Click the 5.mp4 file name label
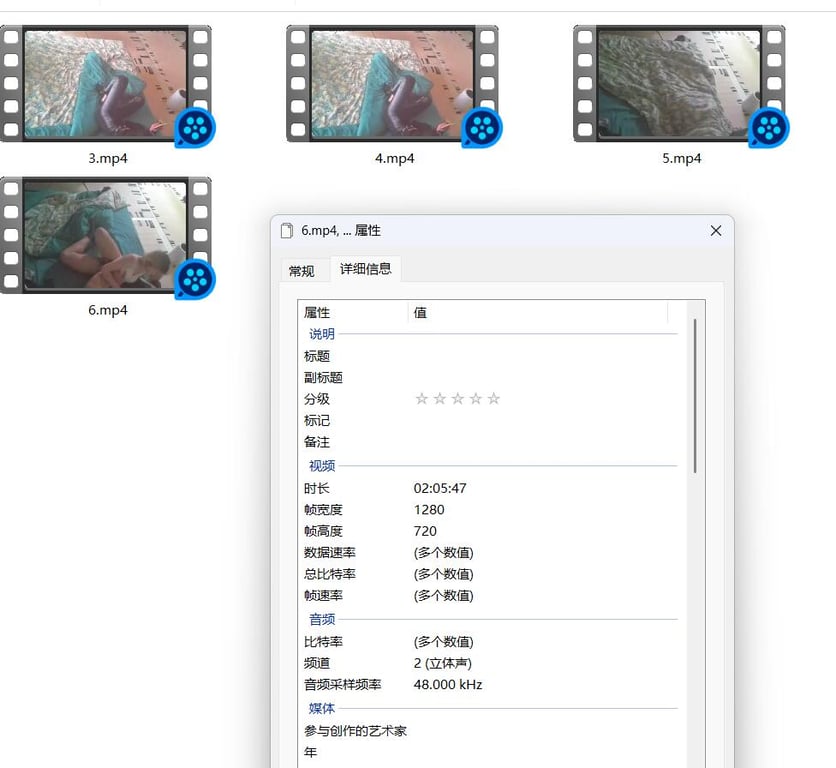This screenshot has width=836, height=768. click(x=681, y=158)
